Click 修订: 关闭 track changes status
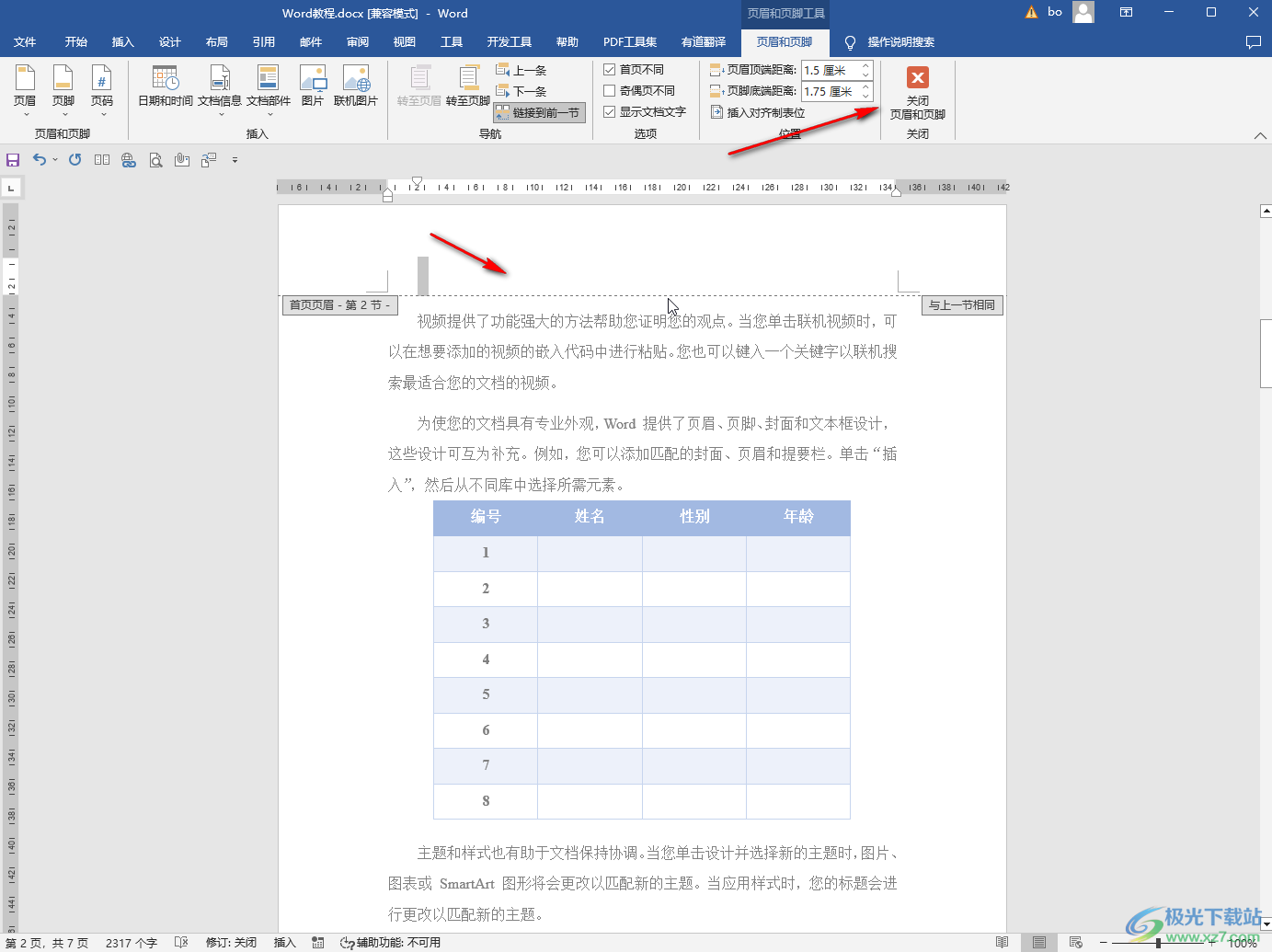1272x952 pixels. coord(231,943)
